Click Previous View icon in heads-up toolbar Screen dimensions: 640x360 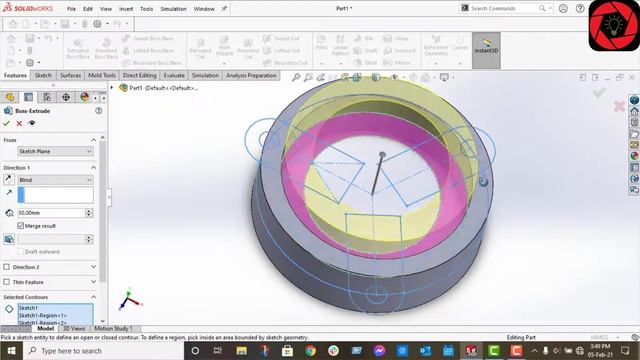pyautogui.click(x=321, y=77)
